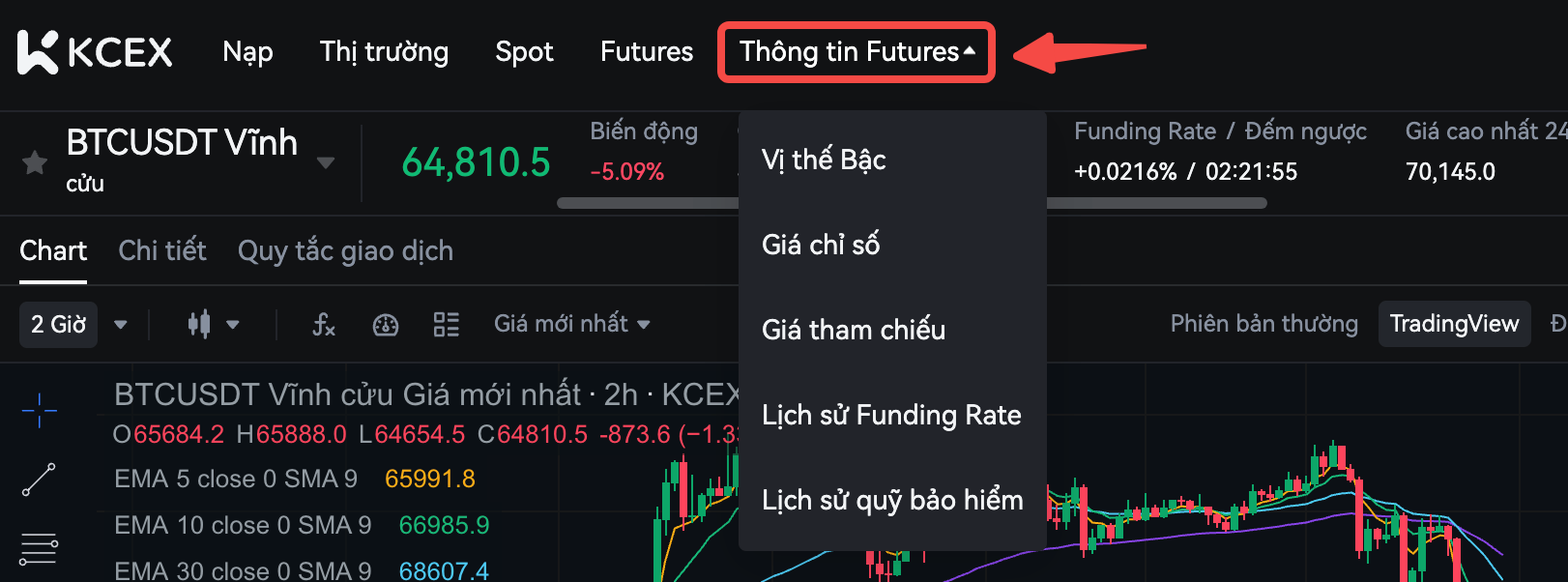Select Lịch sử Funding Rate menu item
1568x582 pixels.
(891, 416)
